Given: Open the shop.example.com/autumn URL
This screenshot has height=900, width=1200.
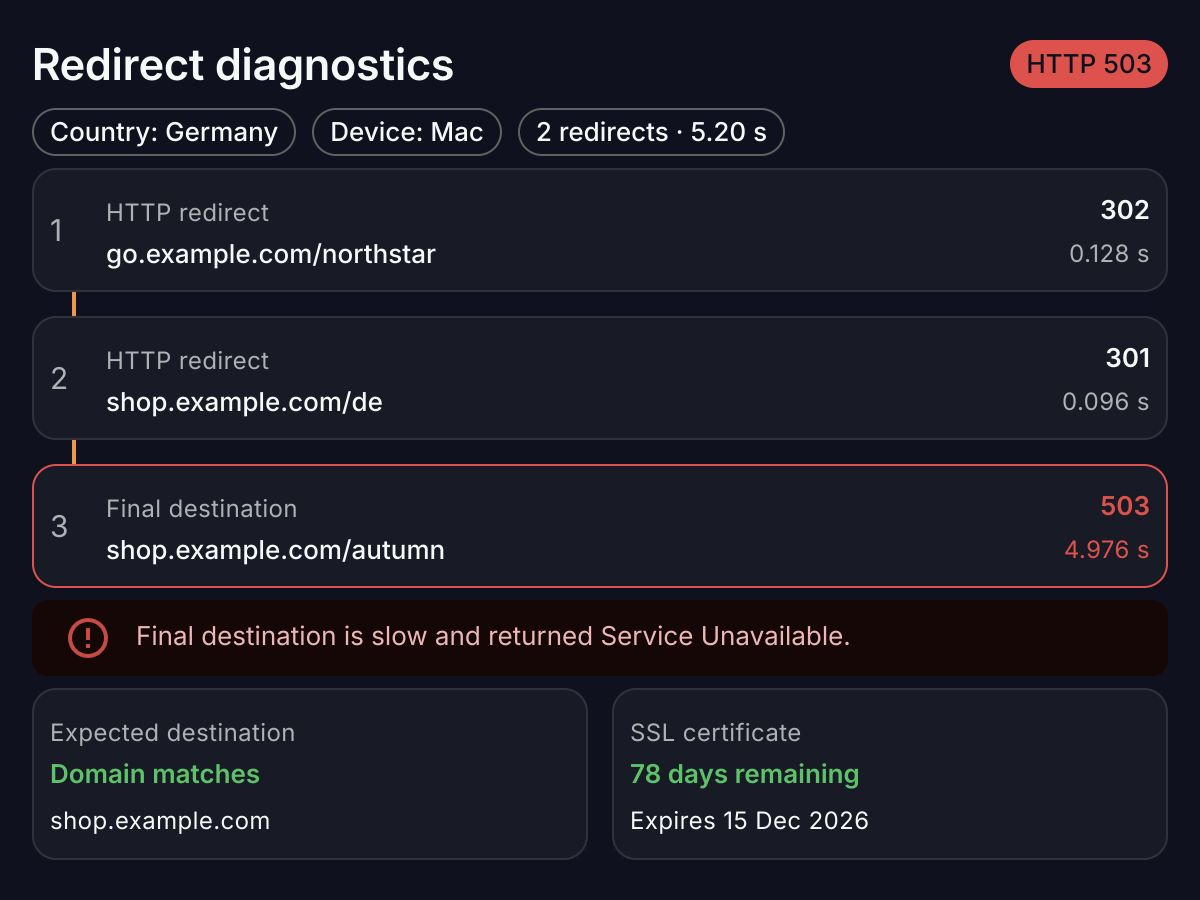Looking at the screenshot, I should 275,550.
